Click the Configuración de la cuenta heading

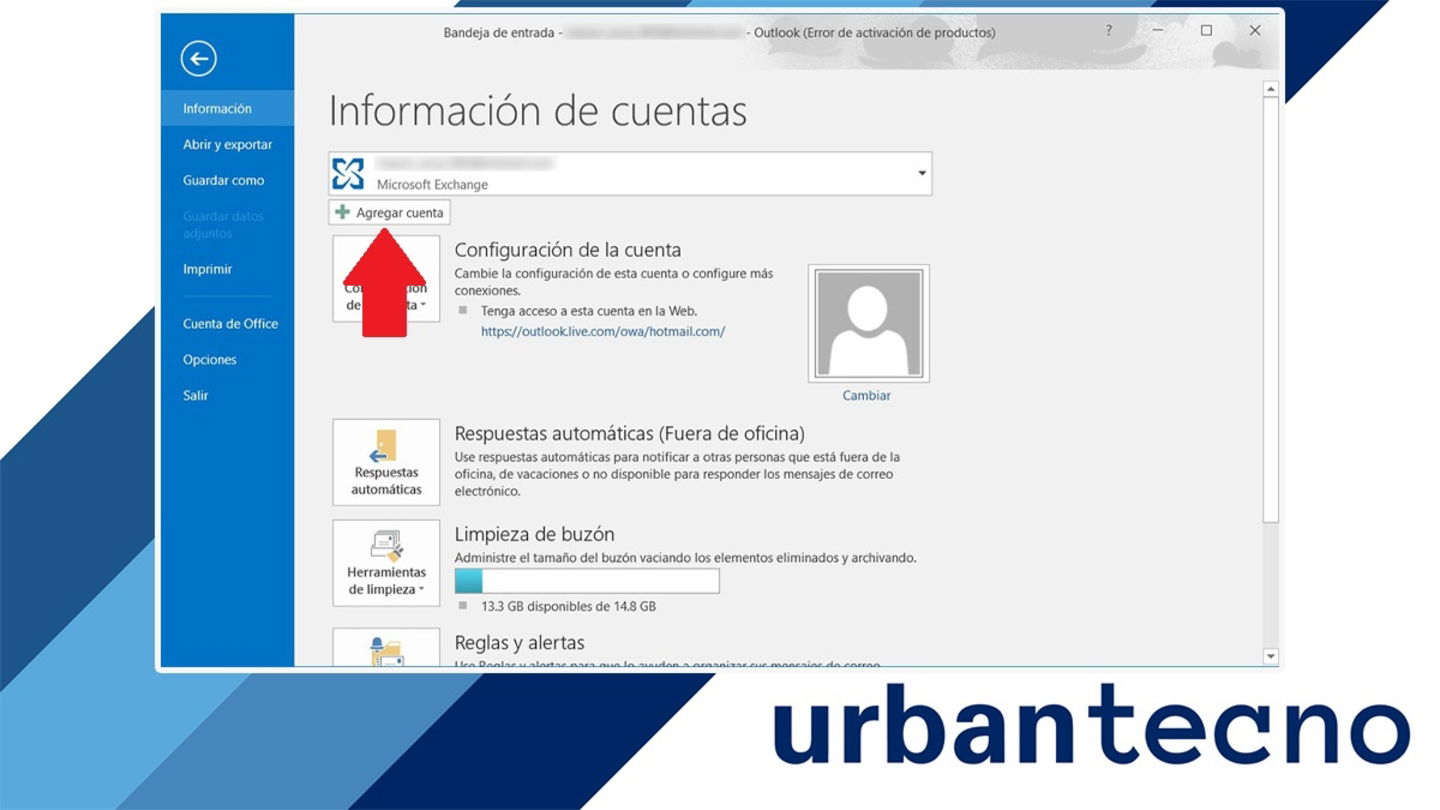click(567, 250)
